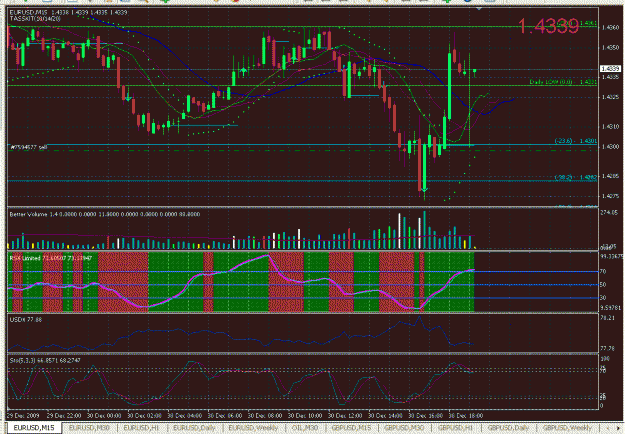
Task: Click the 'Sto(5,3,3)' stochastic label
Action: pos(45,360)
